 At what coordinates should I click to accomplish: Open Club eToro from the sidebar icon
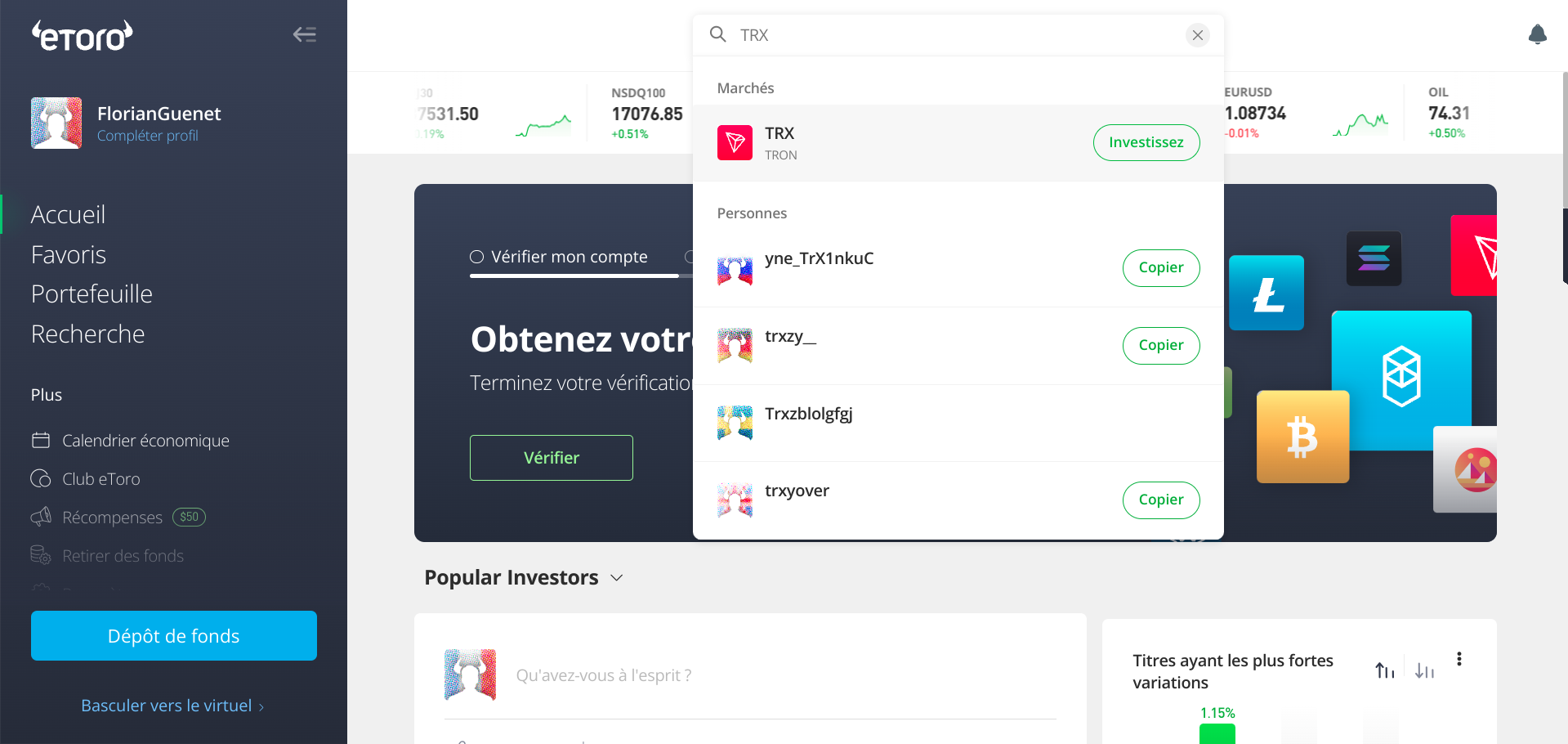click(x=41, y=479)
